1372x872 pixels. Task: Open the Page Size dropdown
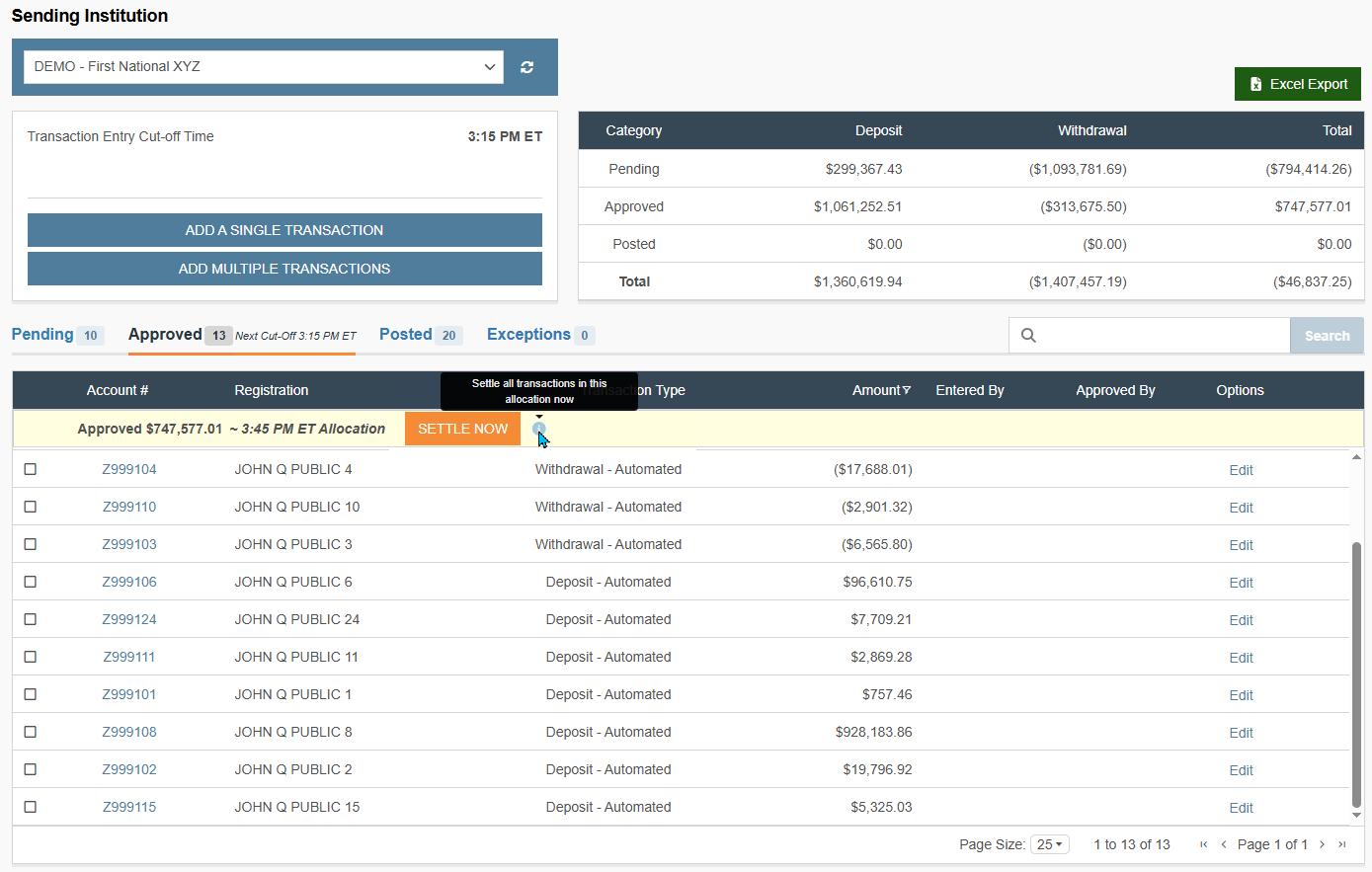tap(1050, 844)
